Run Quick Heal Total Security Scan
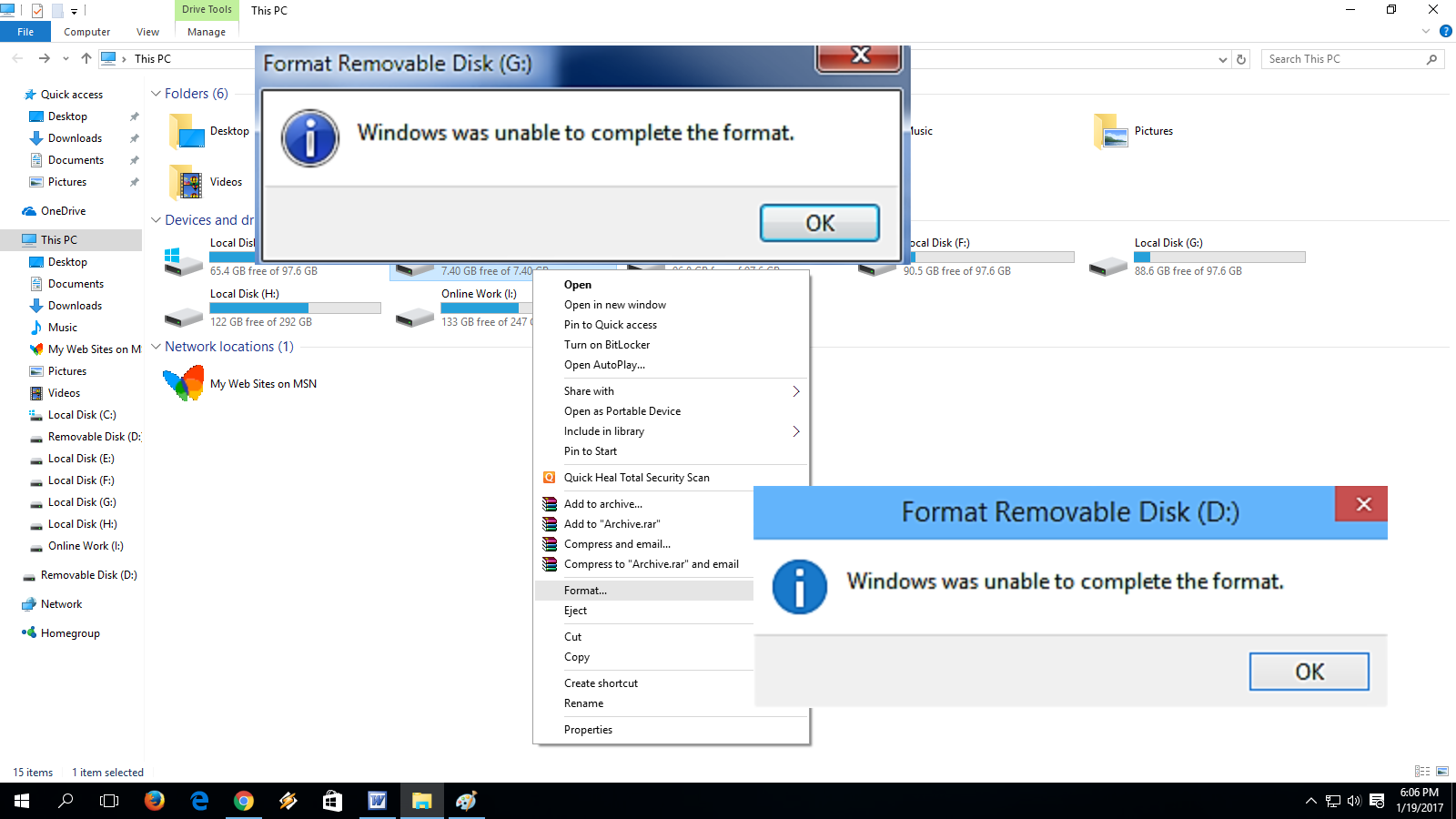 [x=636, y=477]
